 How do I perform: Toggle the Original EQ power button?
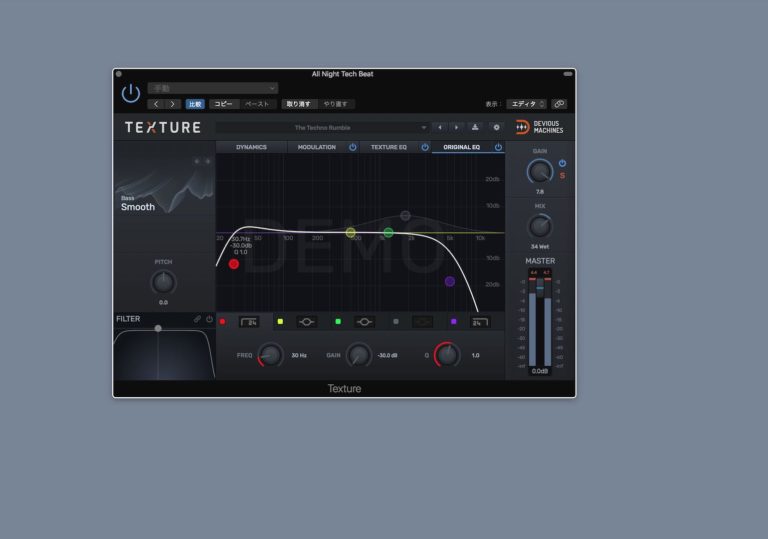pos(497,147)
